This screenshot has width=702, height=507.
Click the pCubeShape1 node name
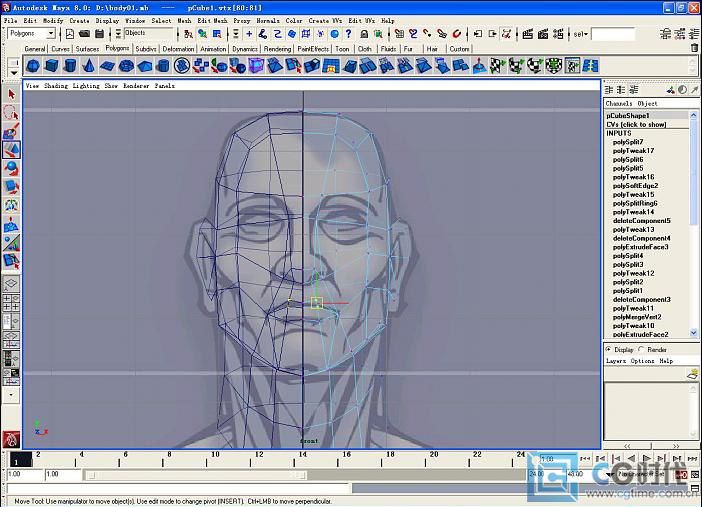628,116
